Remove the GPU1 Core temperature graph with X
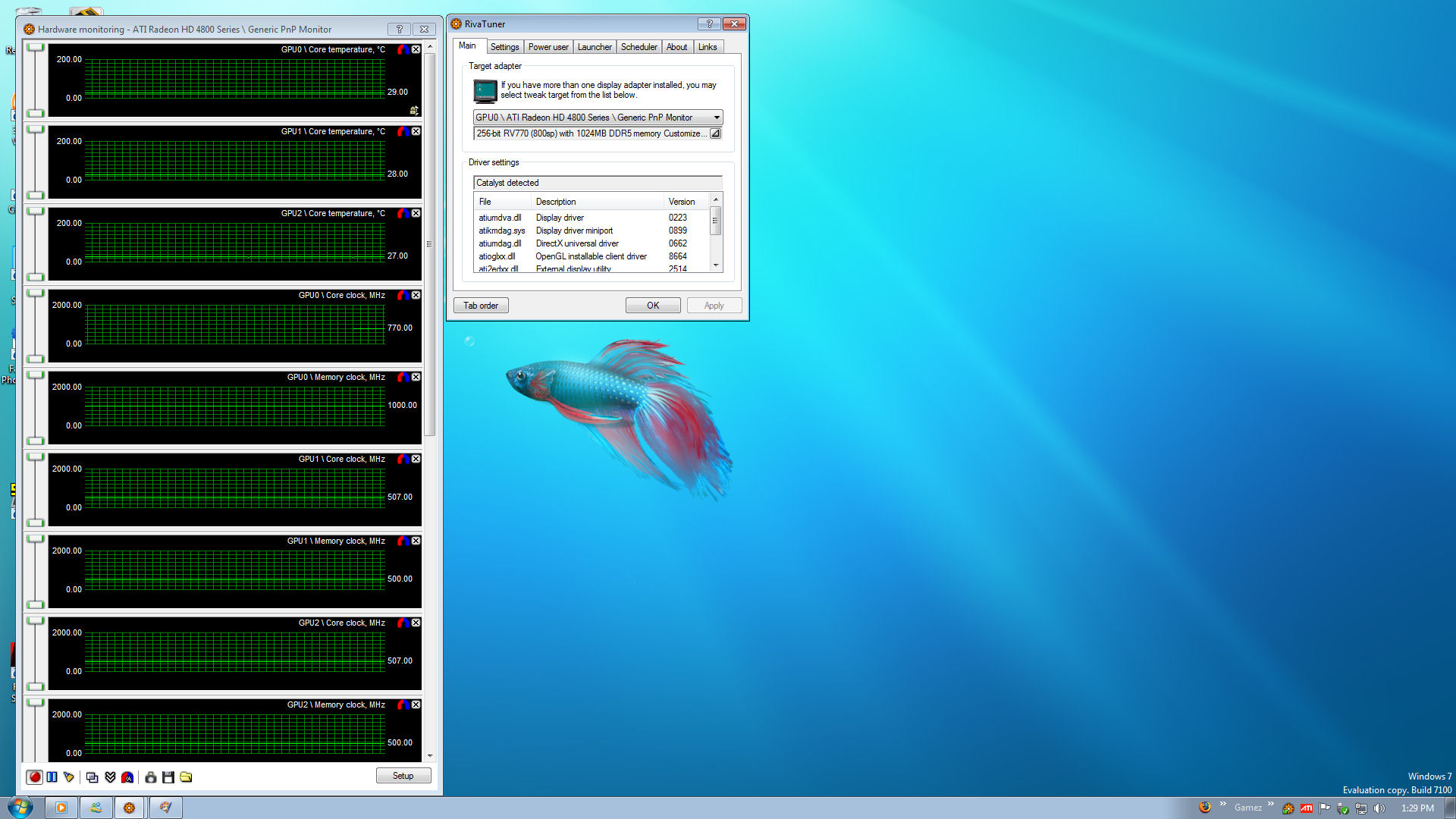This screenshot has width=1456, height=819. tap(416, 131)
